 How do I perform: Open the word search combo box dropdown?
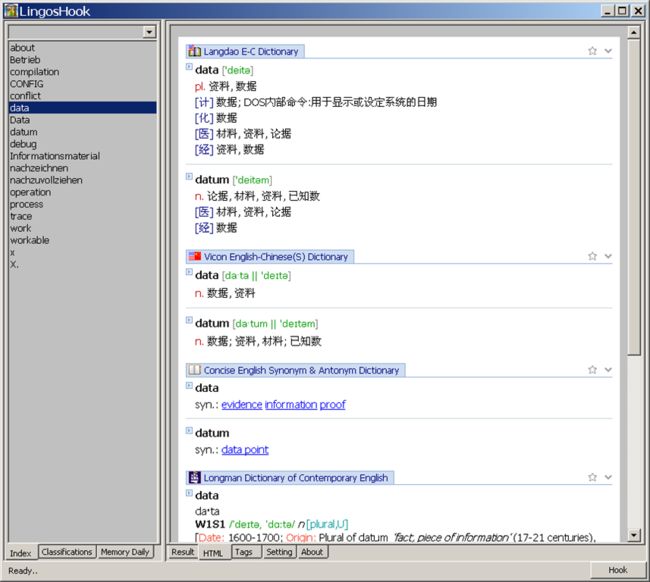149,32
